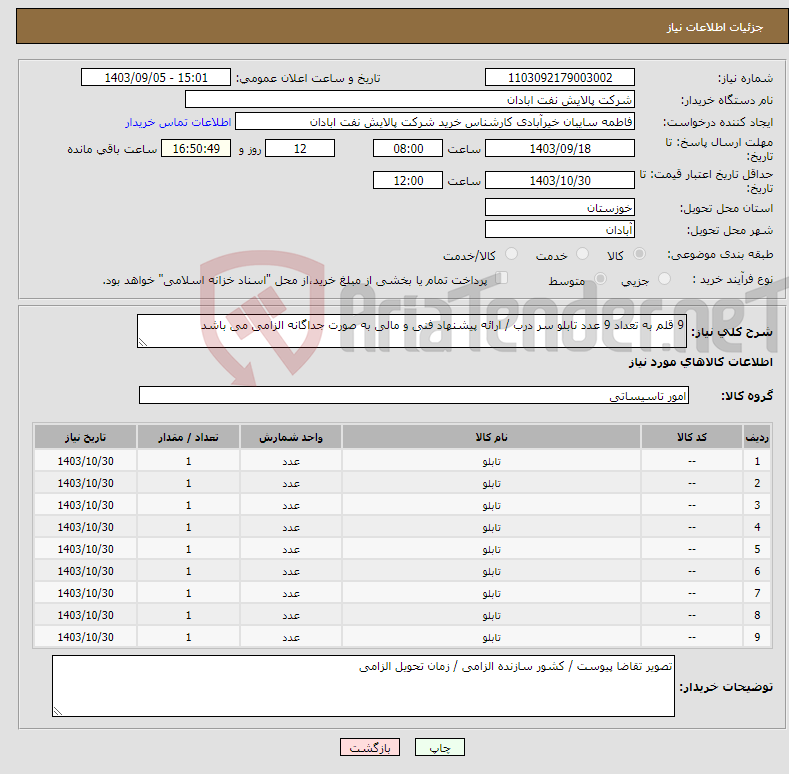Click the response deadline time 08:00
The width and height of the screenshot is (789, 774).
(x=408, y=148)
